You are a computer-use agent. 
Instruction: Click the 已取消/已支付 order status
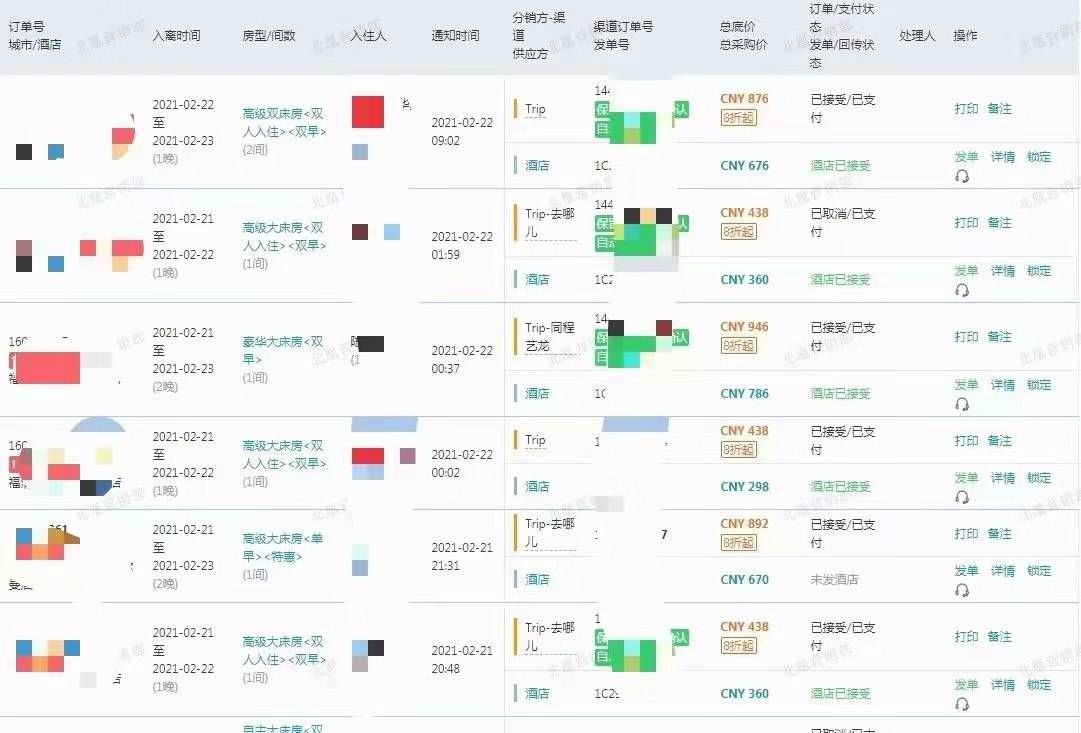[x=842, y=223]
